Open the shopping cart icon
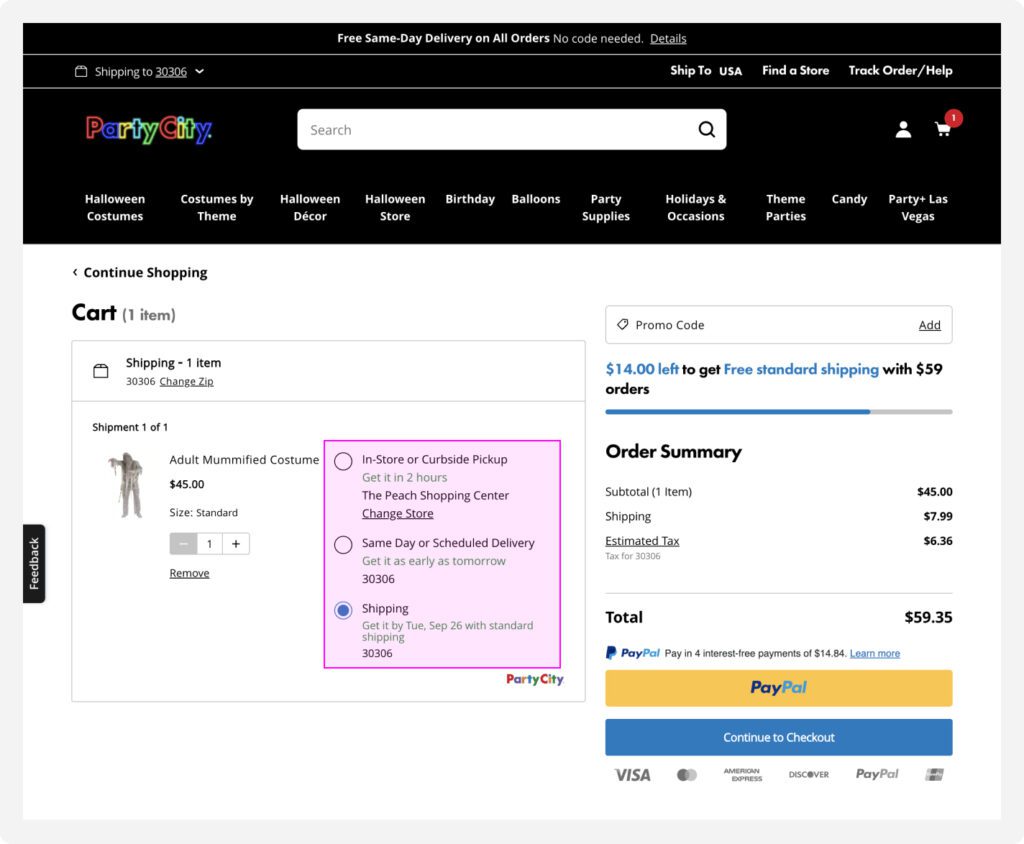The image size is (1024, 844). [x=943, y=129]
